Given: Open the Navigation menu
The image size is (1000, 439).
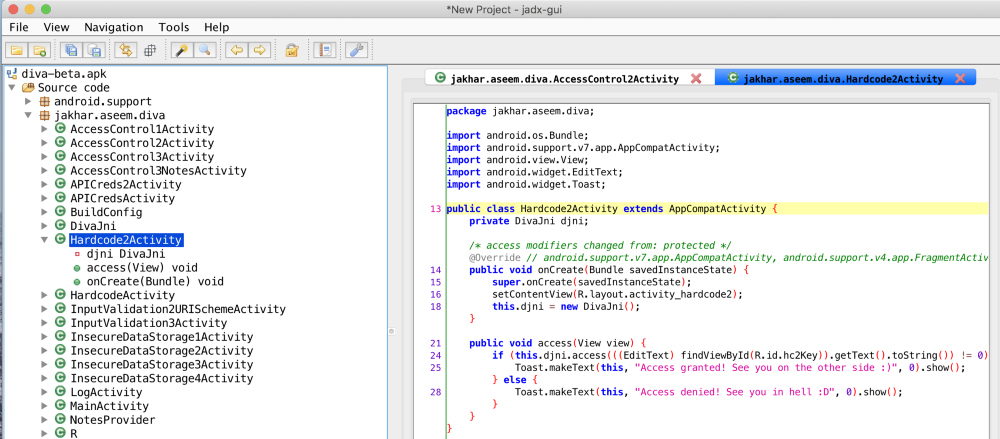Looking at the screenshot, I should (x=114, y=27).
